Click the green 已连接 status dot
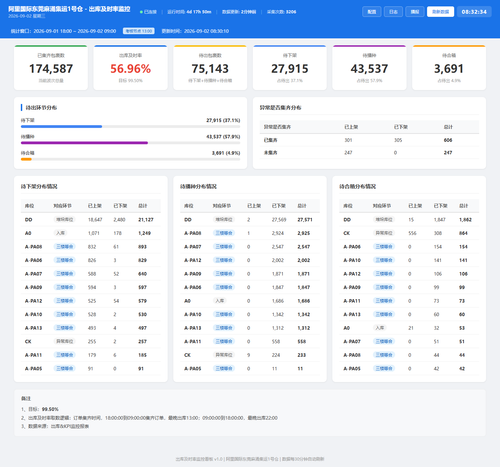The image size is (500, 467). (x=141, y=12)
